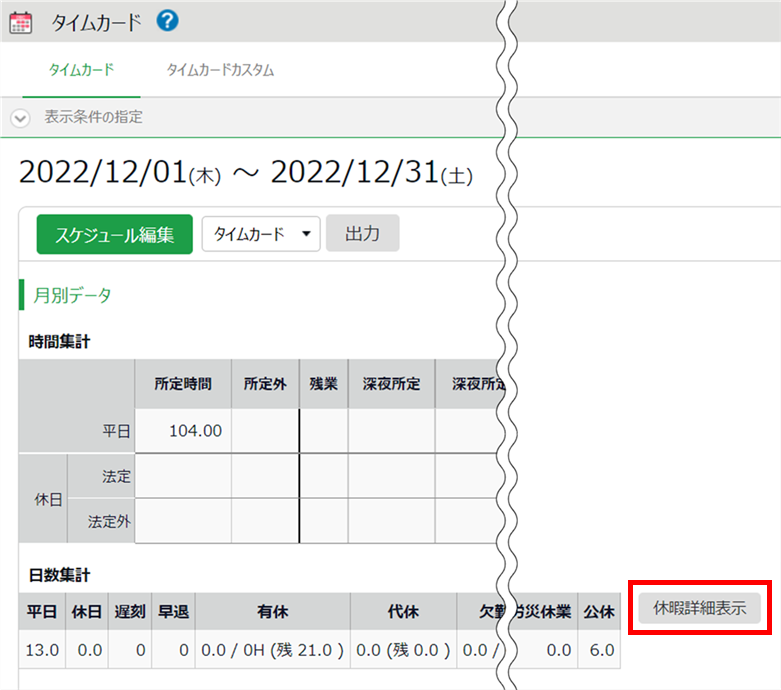Select the 104.00 scheduled hours cell
Image resolution: width=781 pixels, height=690 pixels.
pos(183,430)
